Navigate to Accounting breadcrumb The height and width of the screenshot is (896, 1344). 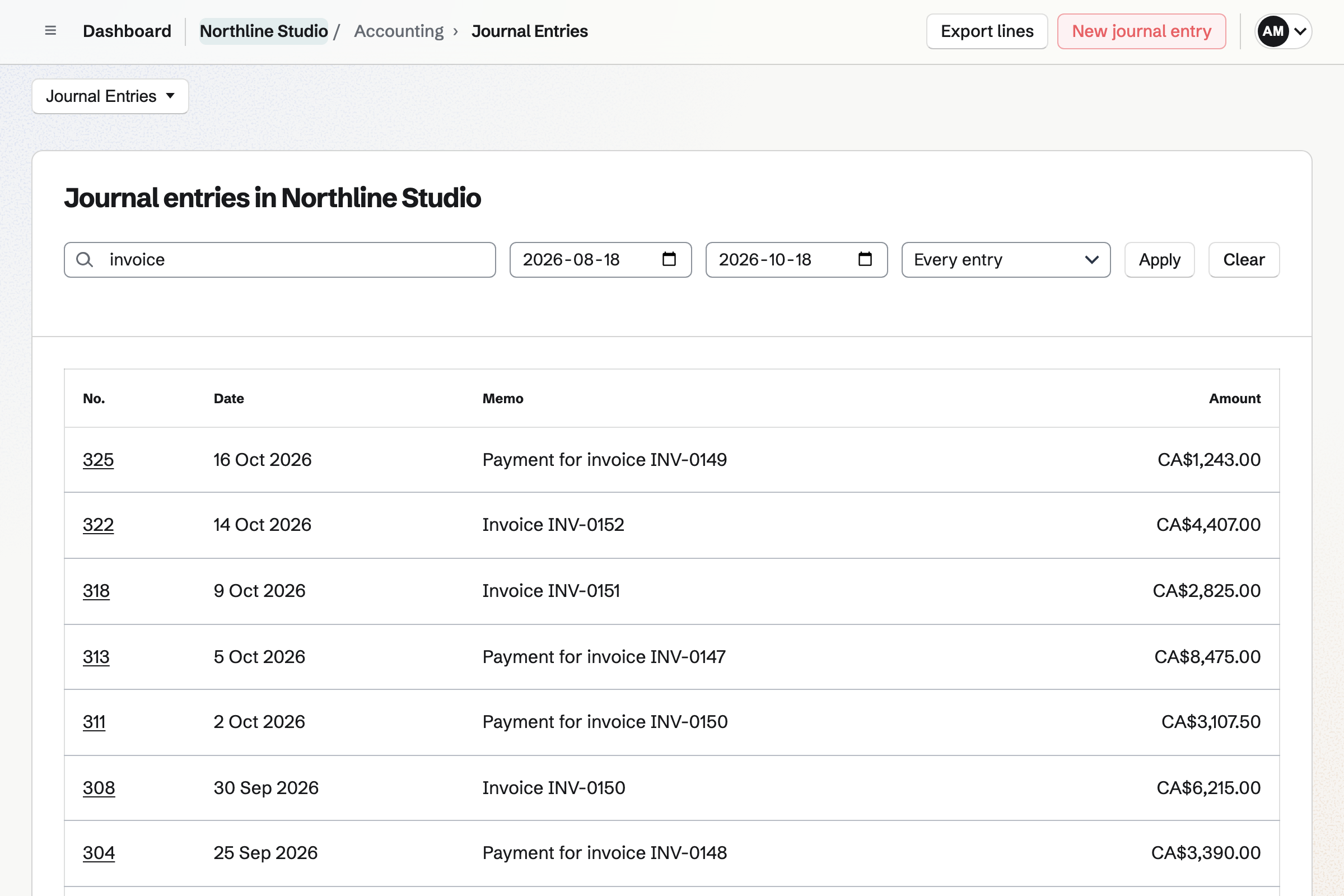pyautogui.click(x=399, y=31)
